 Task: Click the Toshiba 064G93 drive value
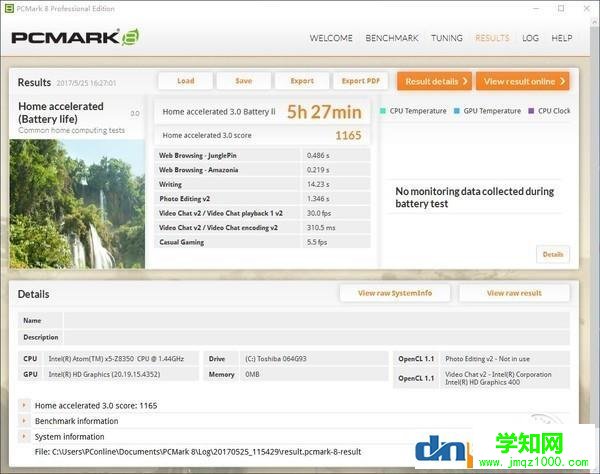point(276,359)
